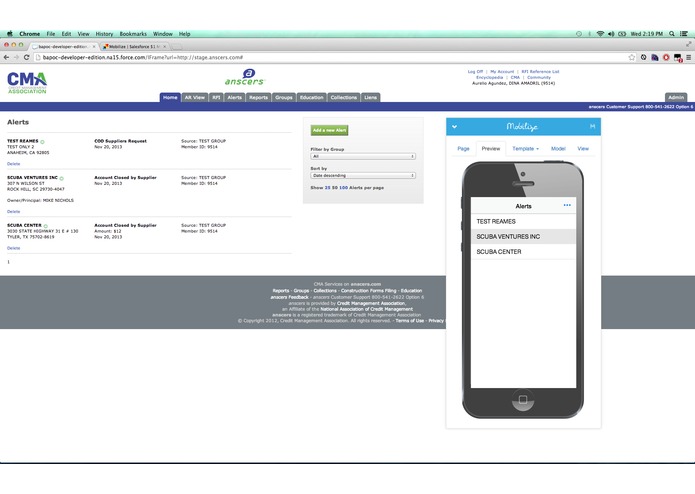The width and height of the screenshot is (695, 494).
Task: Delete the TEST REAMES alert
Action: (13, 164)
